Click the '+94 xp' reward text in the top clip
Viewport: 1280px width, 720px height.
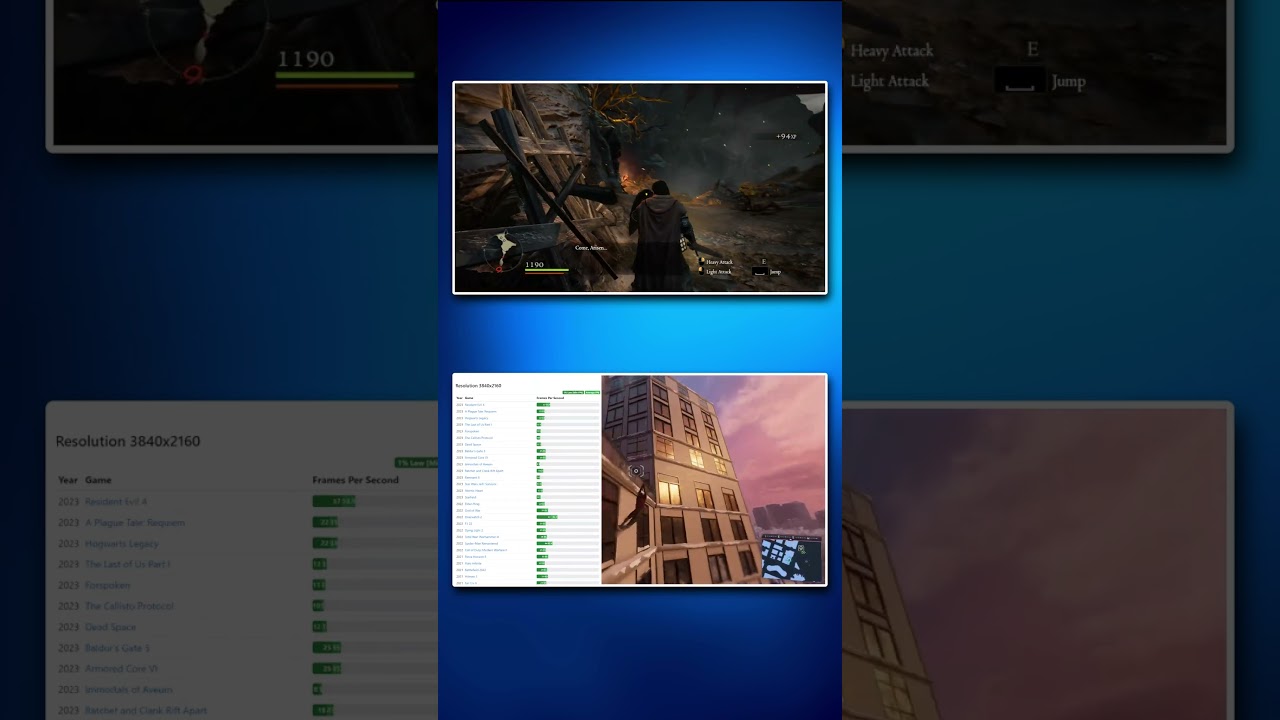[786, 136]
